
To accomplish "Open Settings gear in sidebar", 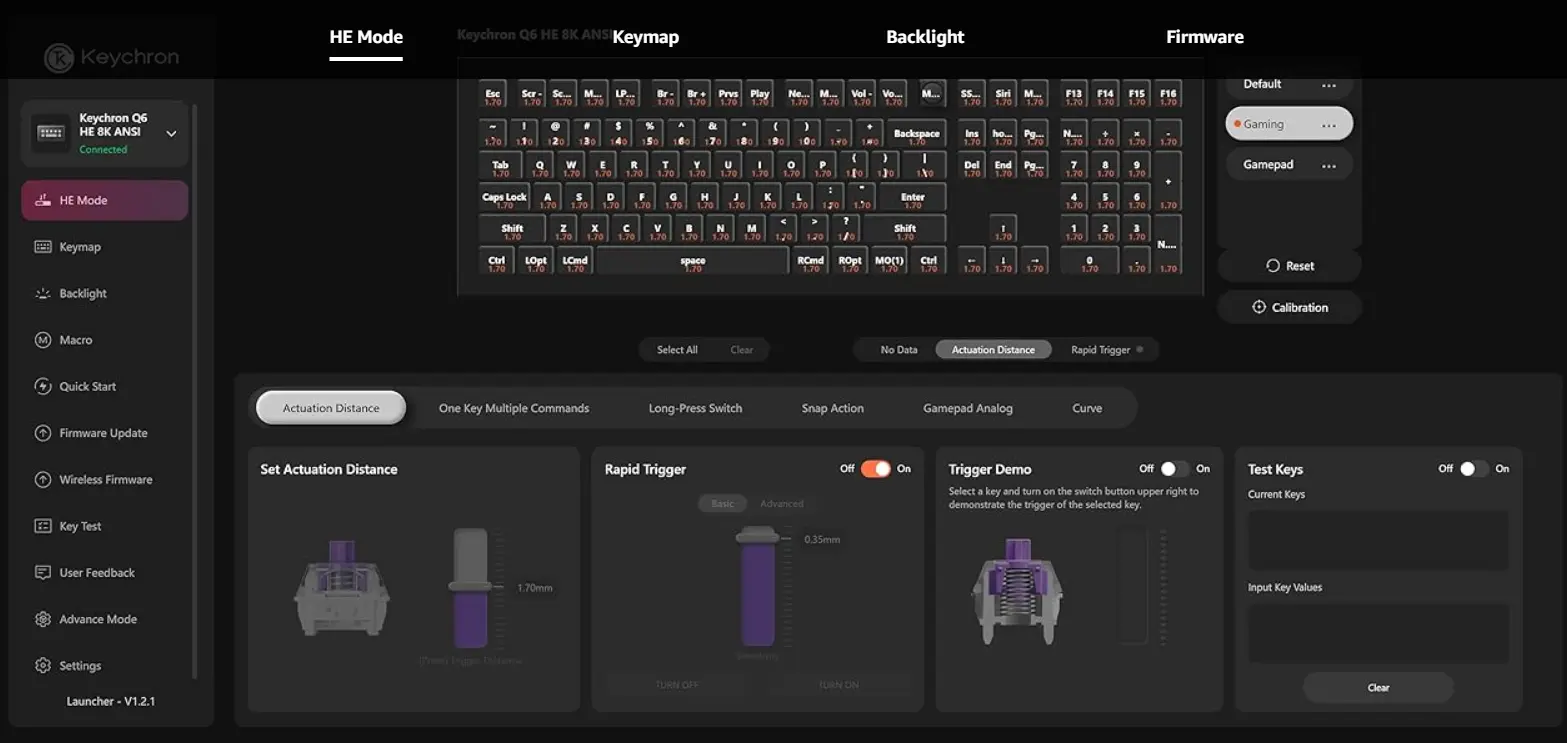I will pyautogui.click(x=43, y=665).
